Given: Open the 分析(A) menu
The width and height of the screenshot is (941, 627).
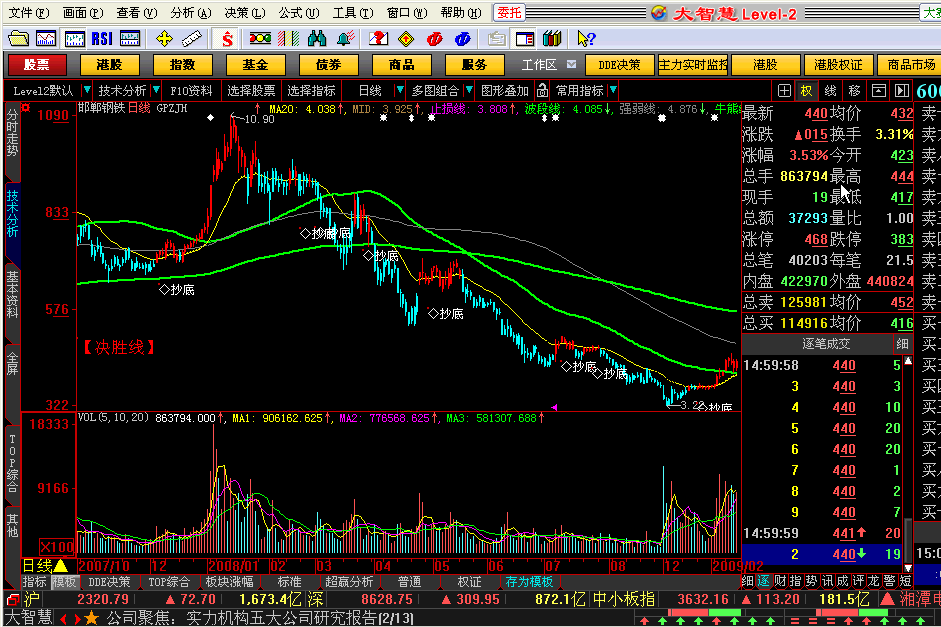Looking at the screenshot, I should point(190,13).
